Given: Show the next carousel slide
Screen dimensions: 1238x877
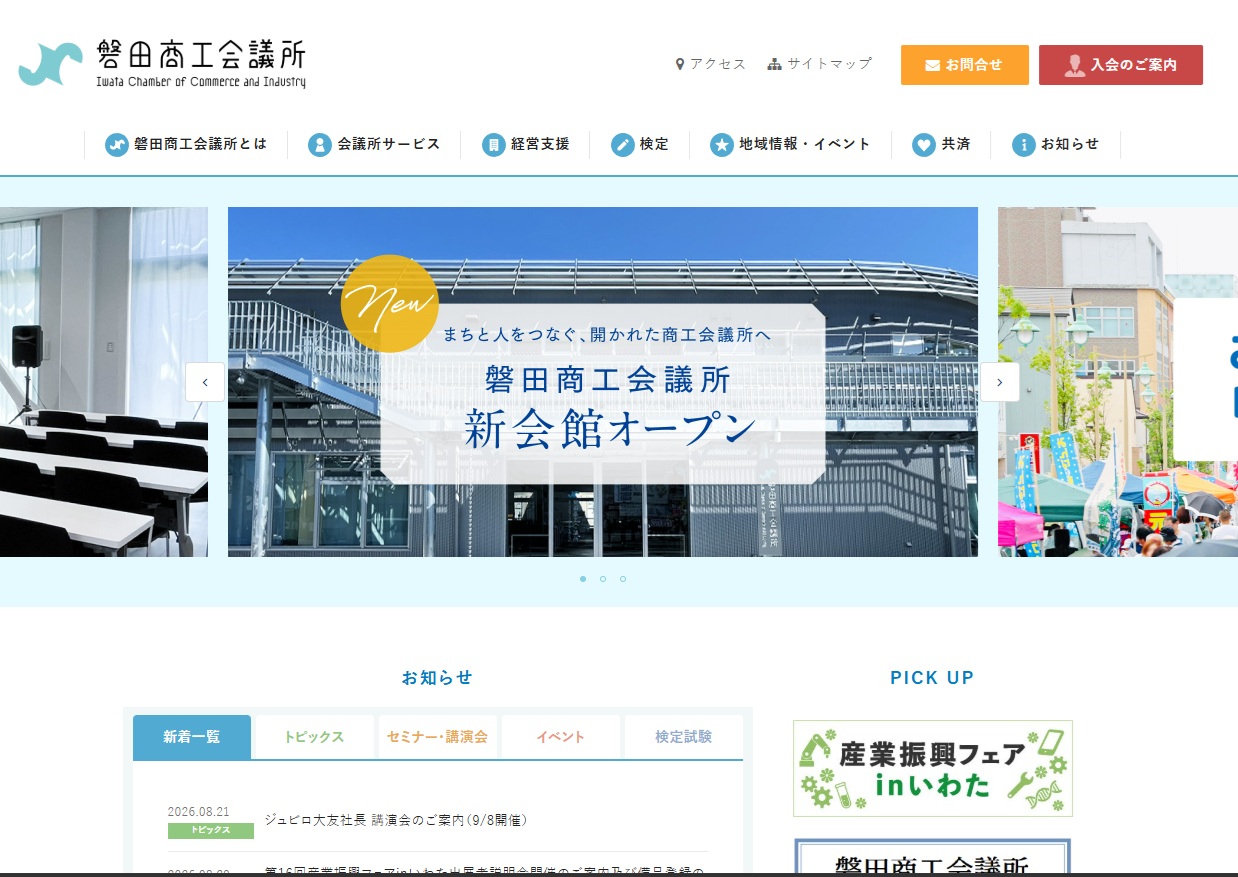Looking at the screenshot, I should pos(1000,382).
